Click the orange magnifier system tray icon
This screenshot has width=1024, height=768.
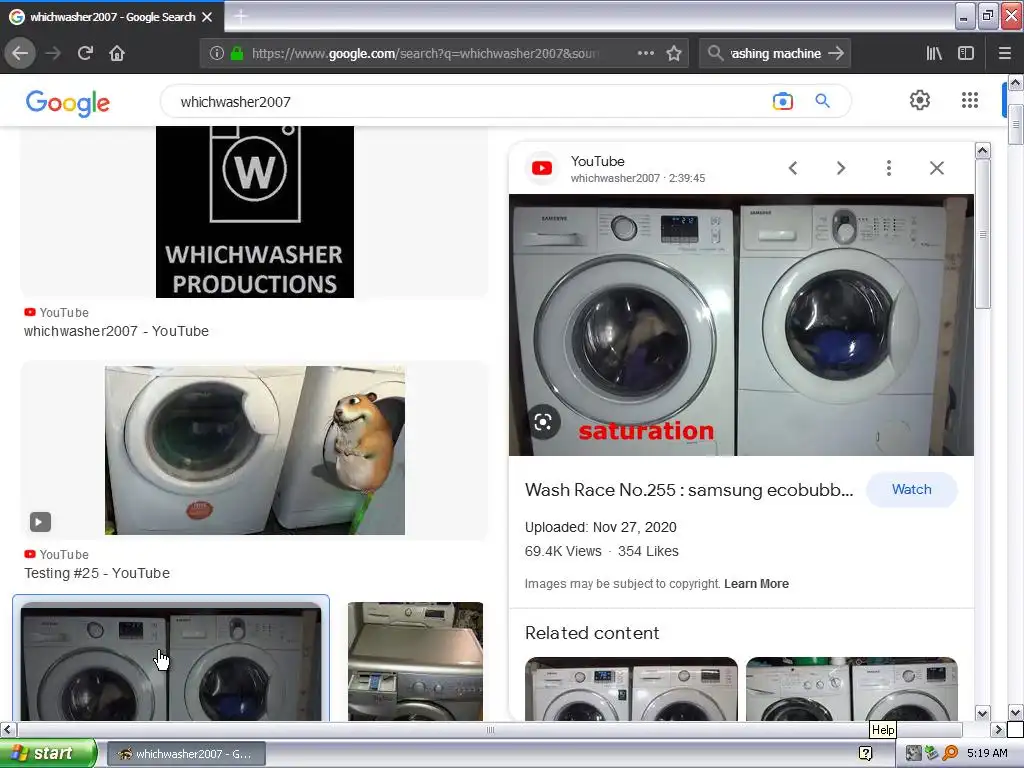click(950, 754)
